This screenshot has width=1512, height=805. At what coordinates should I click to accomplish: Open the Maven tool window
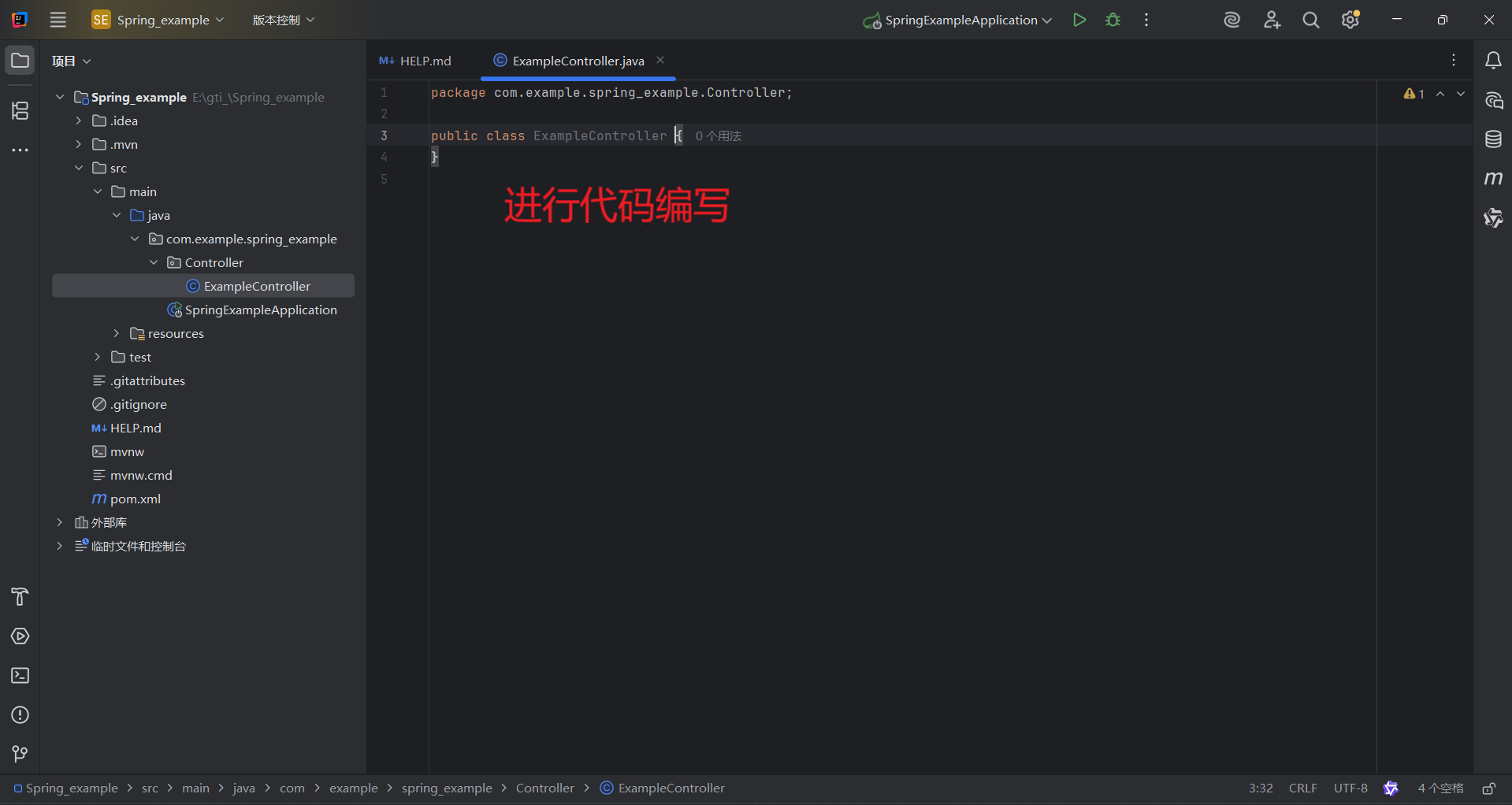point(1494,178)
